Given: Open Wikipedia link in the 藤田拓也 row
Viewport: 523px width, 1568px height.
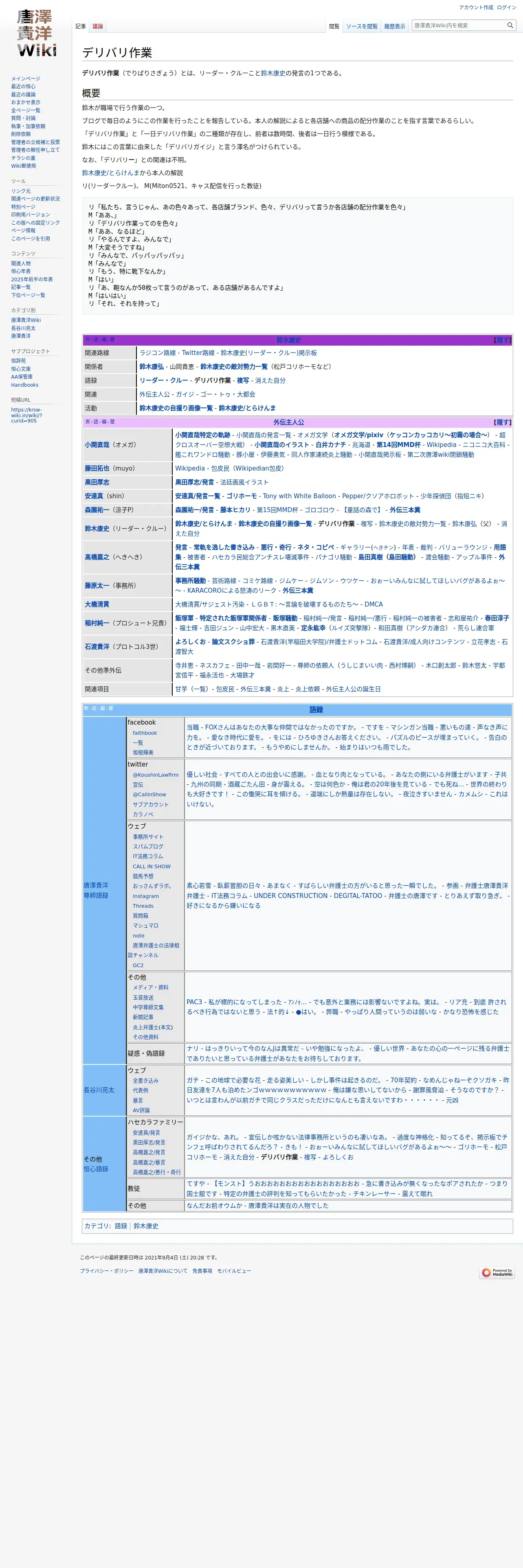Looking at the screenshot, I should coord(190,469).
